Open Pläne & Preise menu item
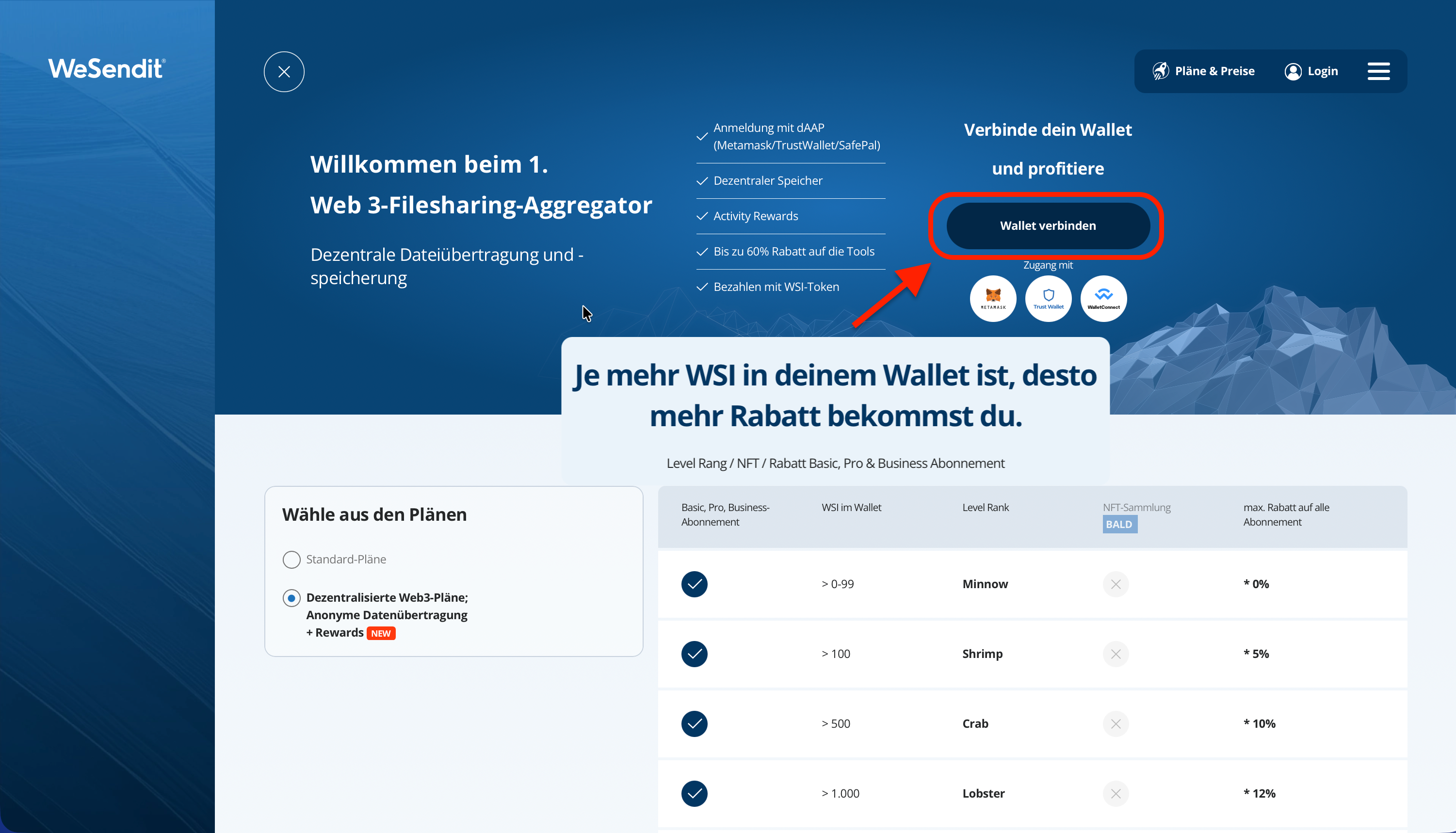Screen dimensions: 1456x833 coord(1214,71)
